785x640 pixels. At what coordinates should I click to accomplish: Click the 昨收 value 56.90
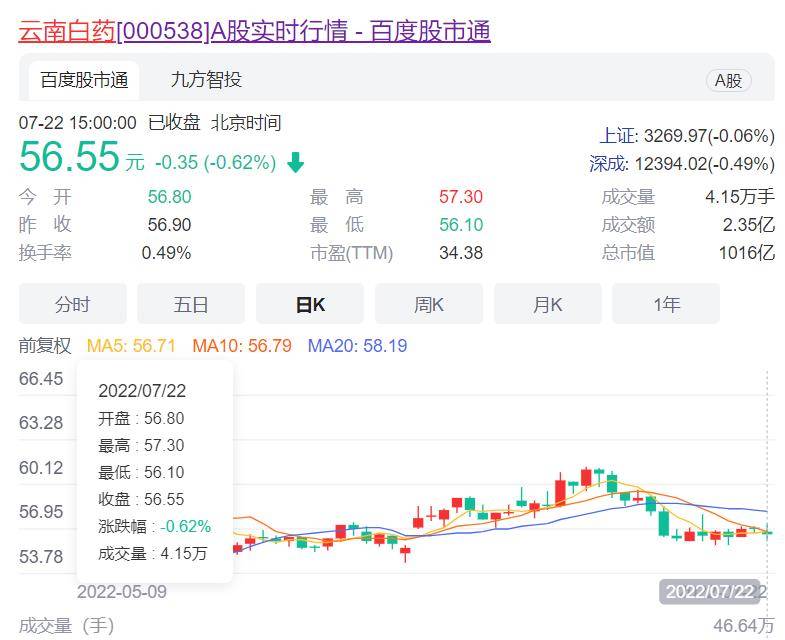point(169,225)
